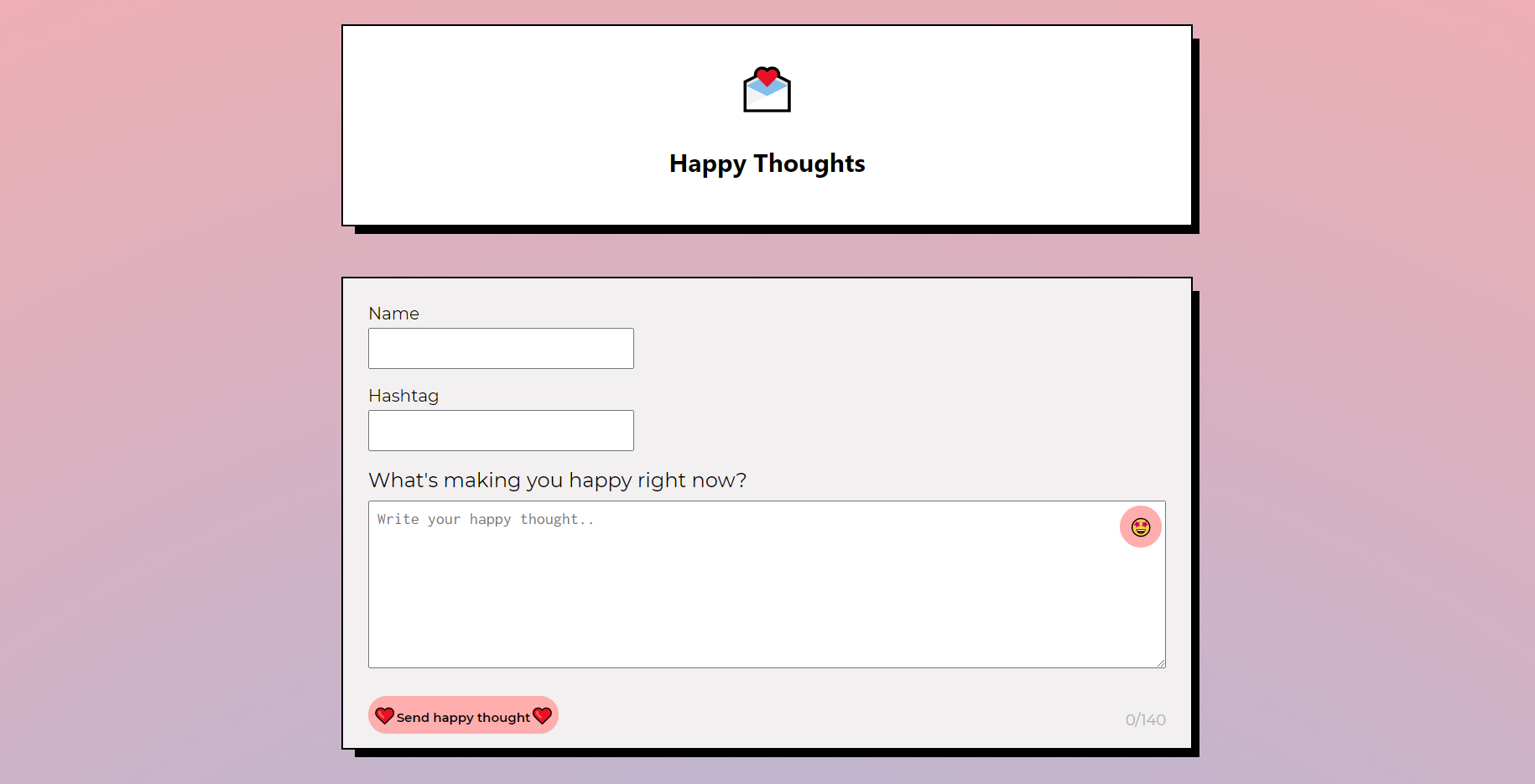Click inside the Hashtag input field
This screenshot has height=784, width=1535.
pyautogui.click(x=500, y=430)
